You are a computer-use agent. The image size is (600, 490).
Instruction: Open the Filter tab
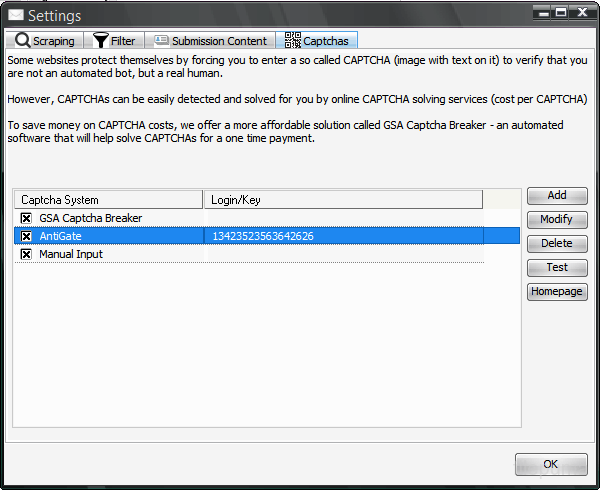tap(117, 41)
